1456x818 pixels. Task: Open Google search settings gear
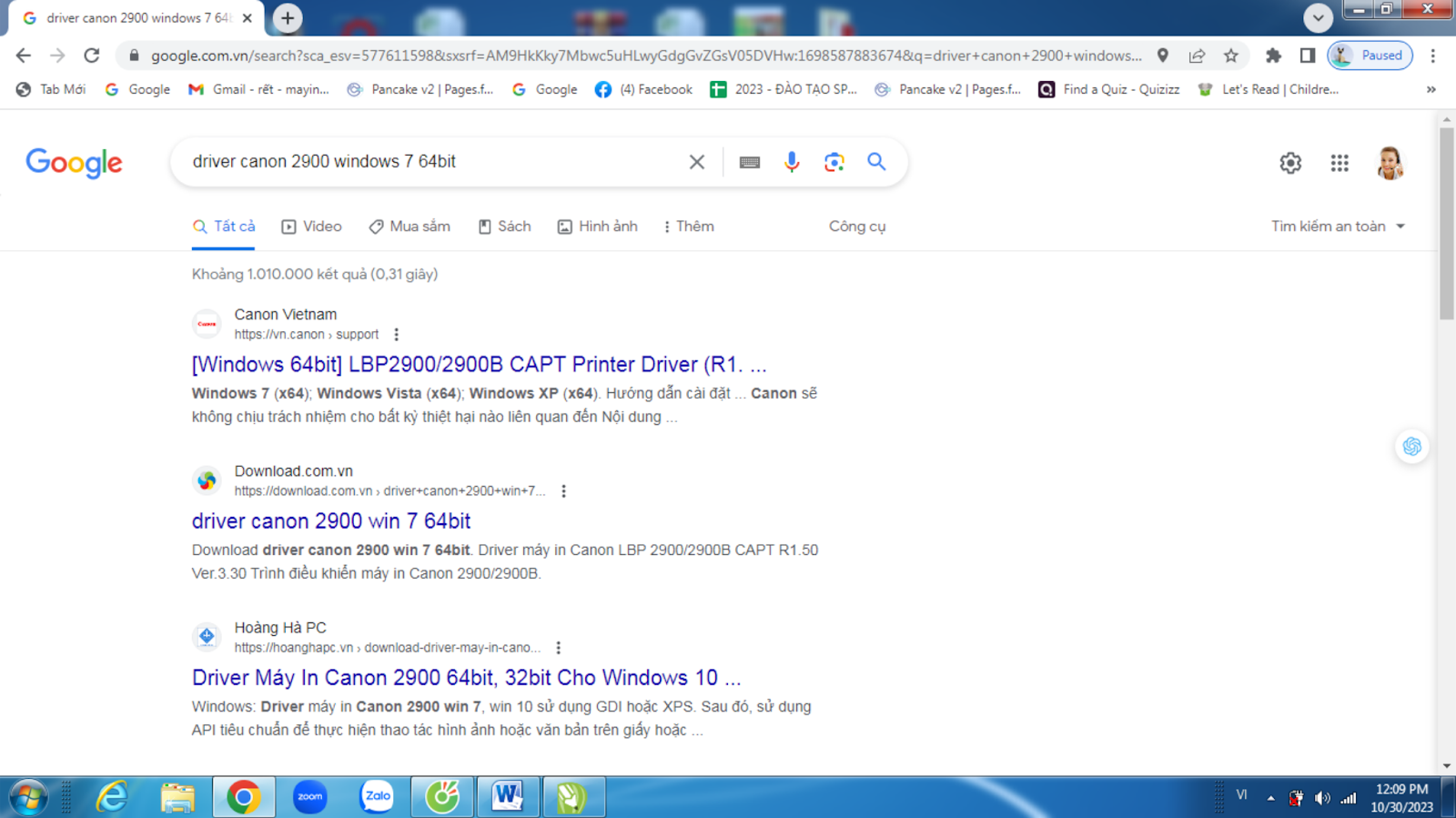pos(1290,163)
